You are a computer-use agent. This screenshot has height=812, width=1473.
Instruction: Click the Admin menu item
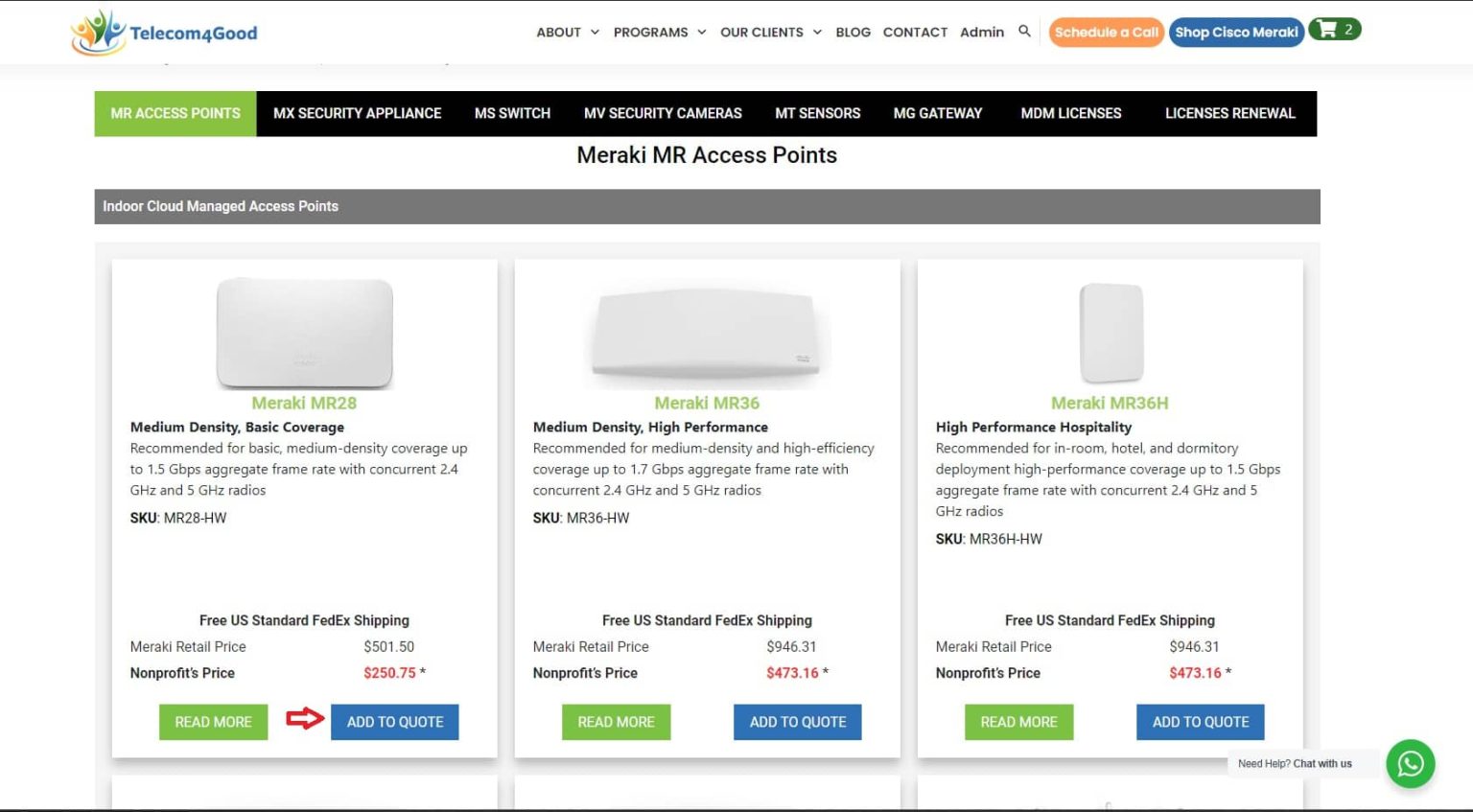click(x=982, y=32)
